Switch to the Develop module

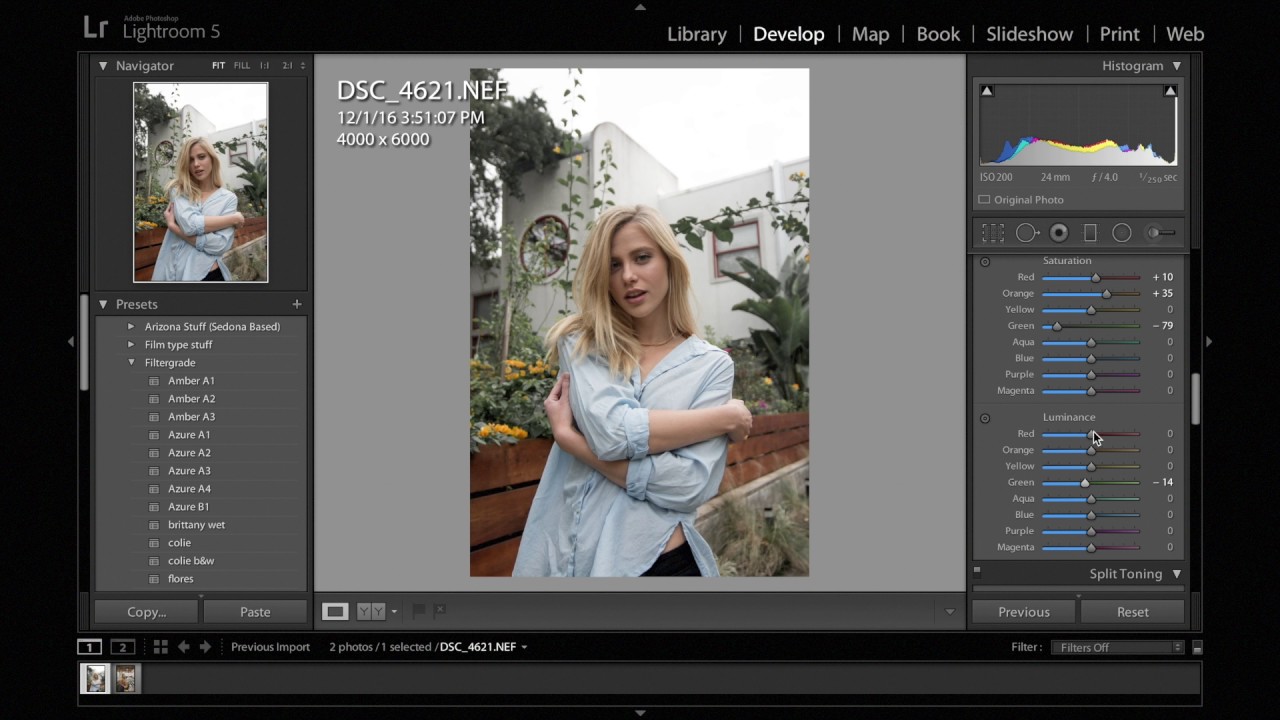[x=789, y=34]
